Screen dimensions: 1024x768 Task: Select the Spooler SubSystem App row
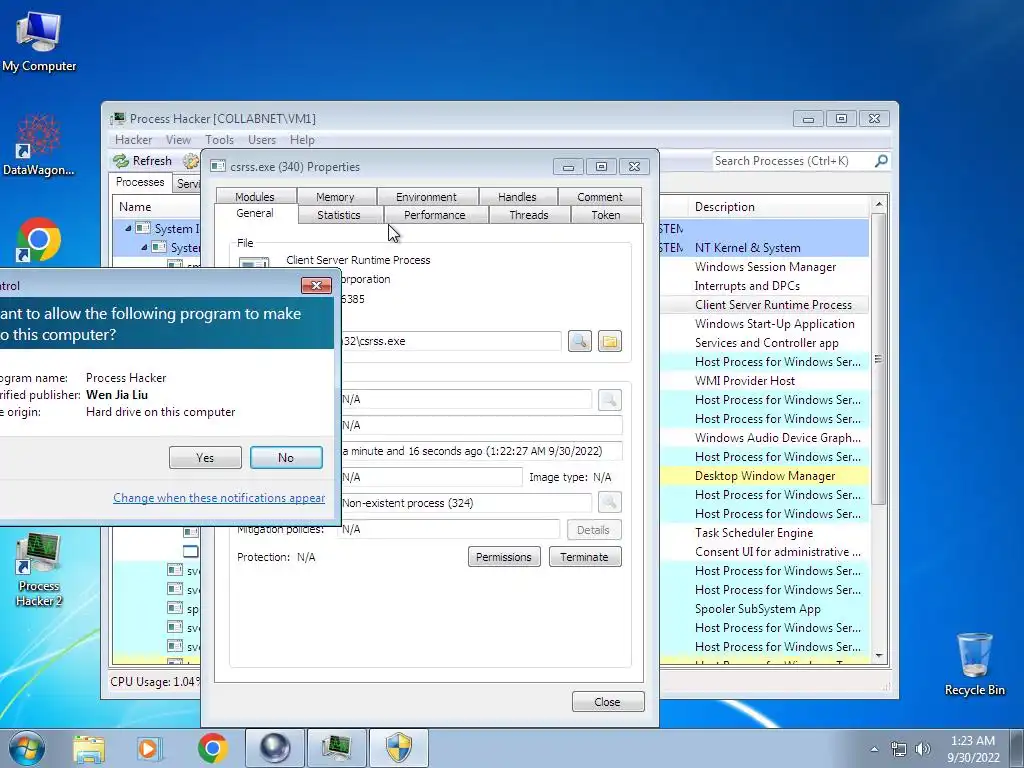764,609
